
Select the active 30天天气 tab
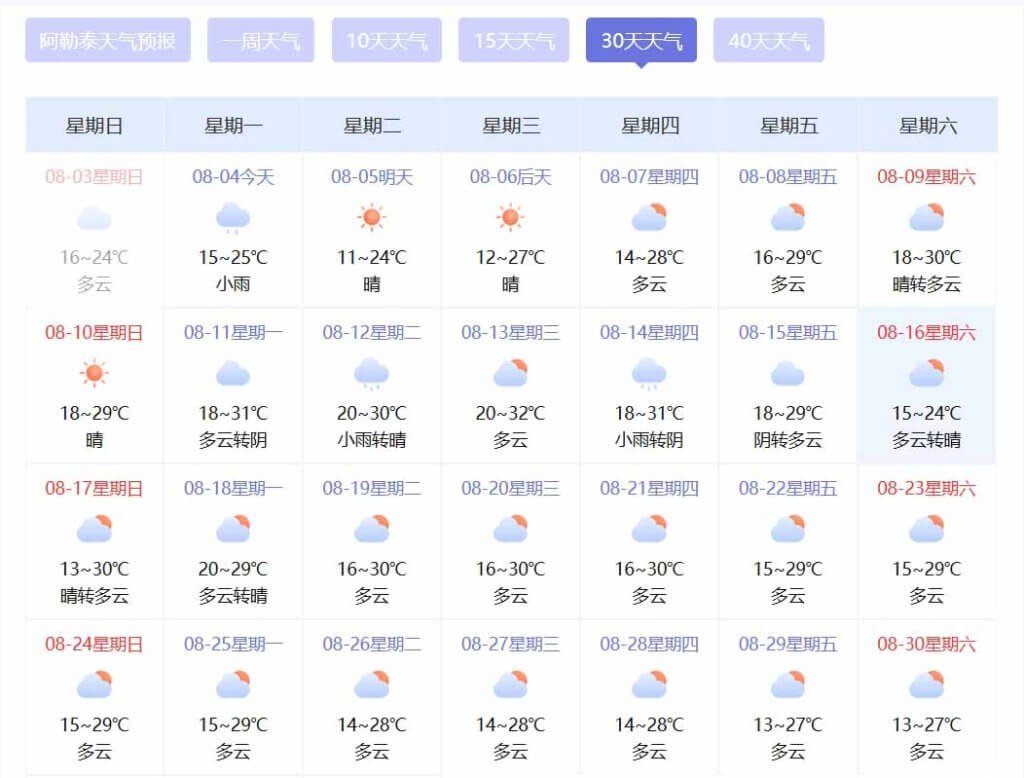(x=641, y=41)
